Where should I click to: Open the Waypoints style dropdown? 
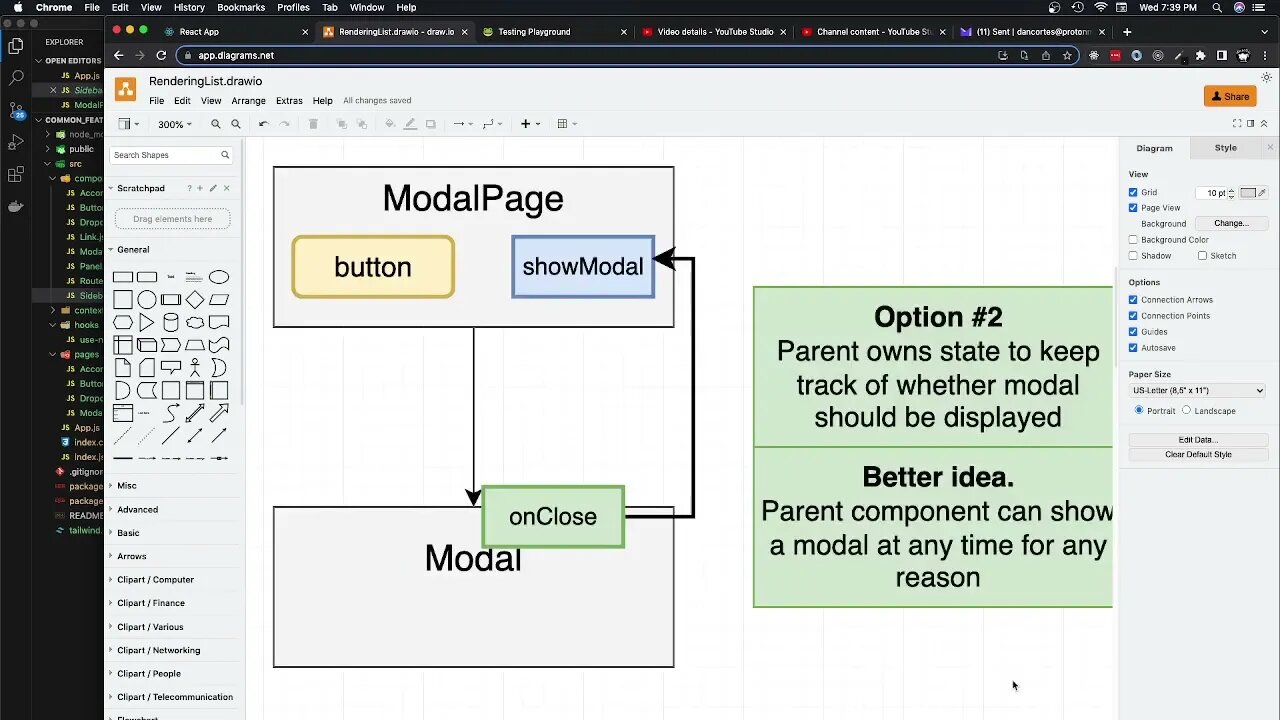click(x=492, y=124)
